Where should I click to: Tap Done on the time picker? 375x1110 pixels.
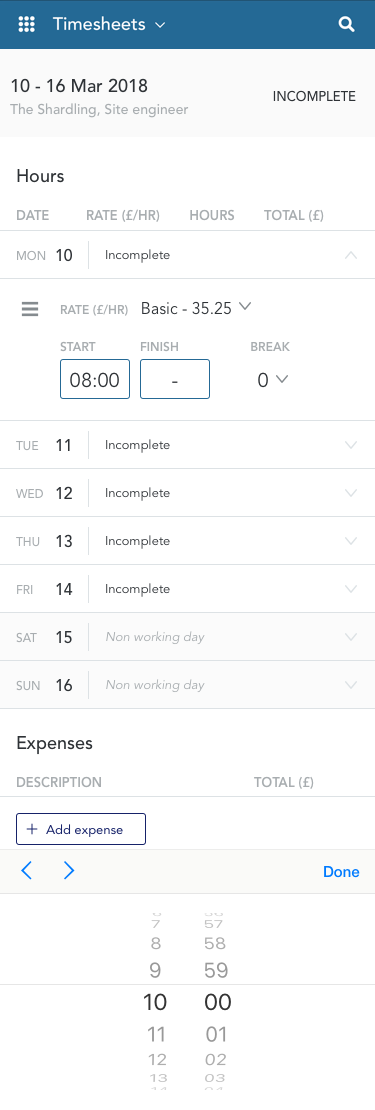point(341,871)
